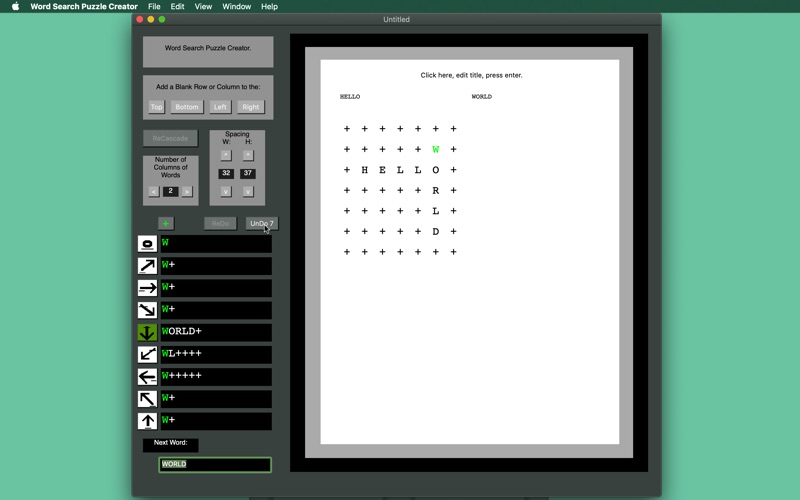Click the no-placement icon above the direction arrows
800x500 pixels.
[x=147, y=244]
